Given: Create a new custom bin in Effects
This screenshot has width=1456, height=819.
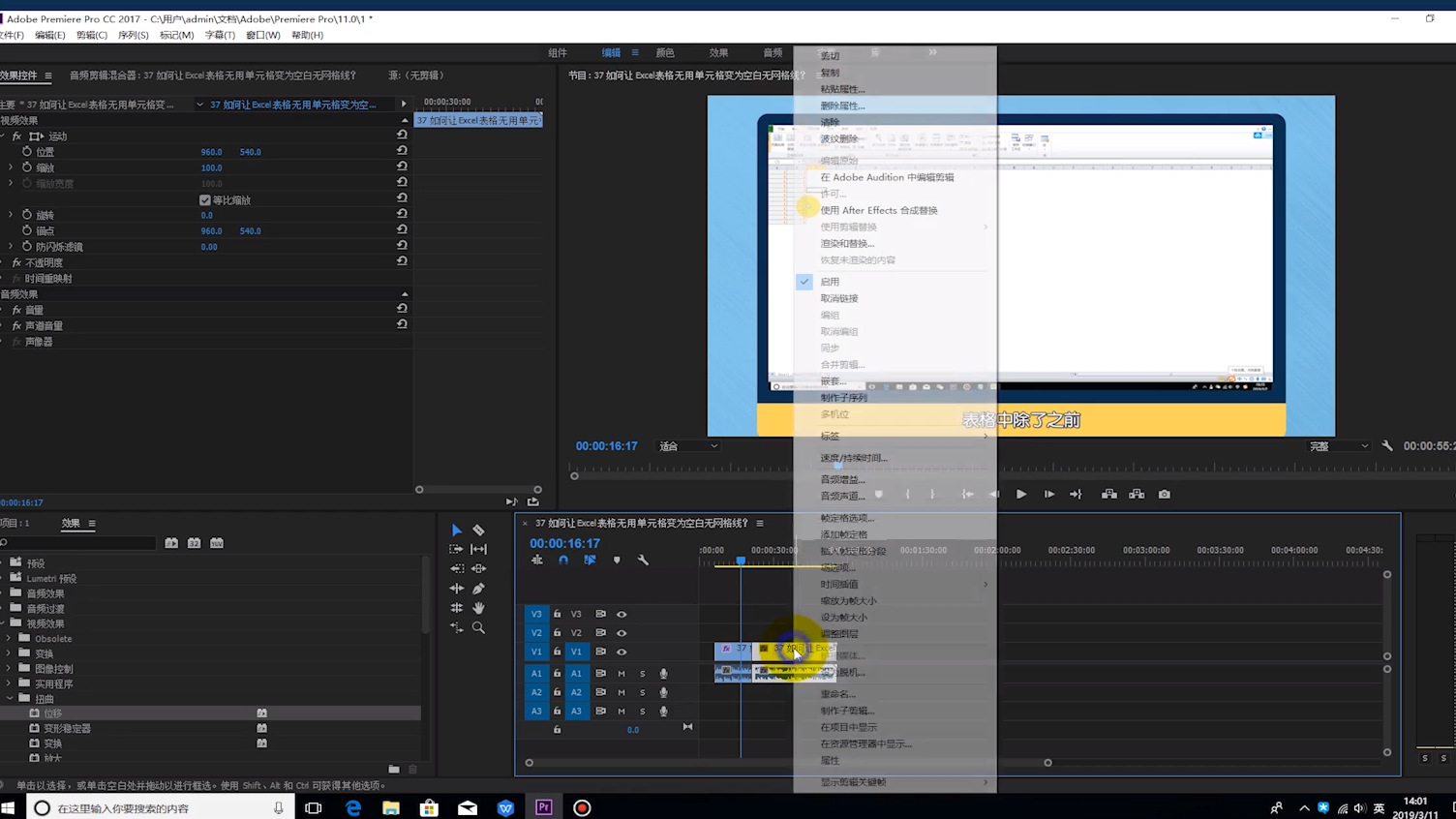Looking at the screenshot, I should (x=394, y=770).
